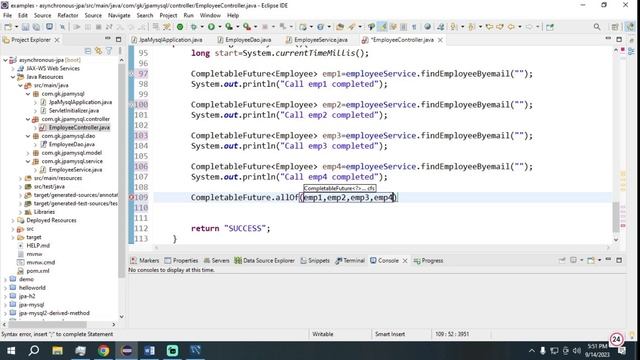
Task: Collapse the src/main/java folder
Action: coord(20,85)
